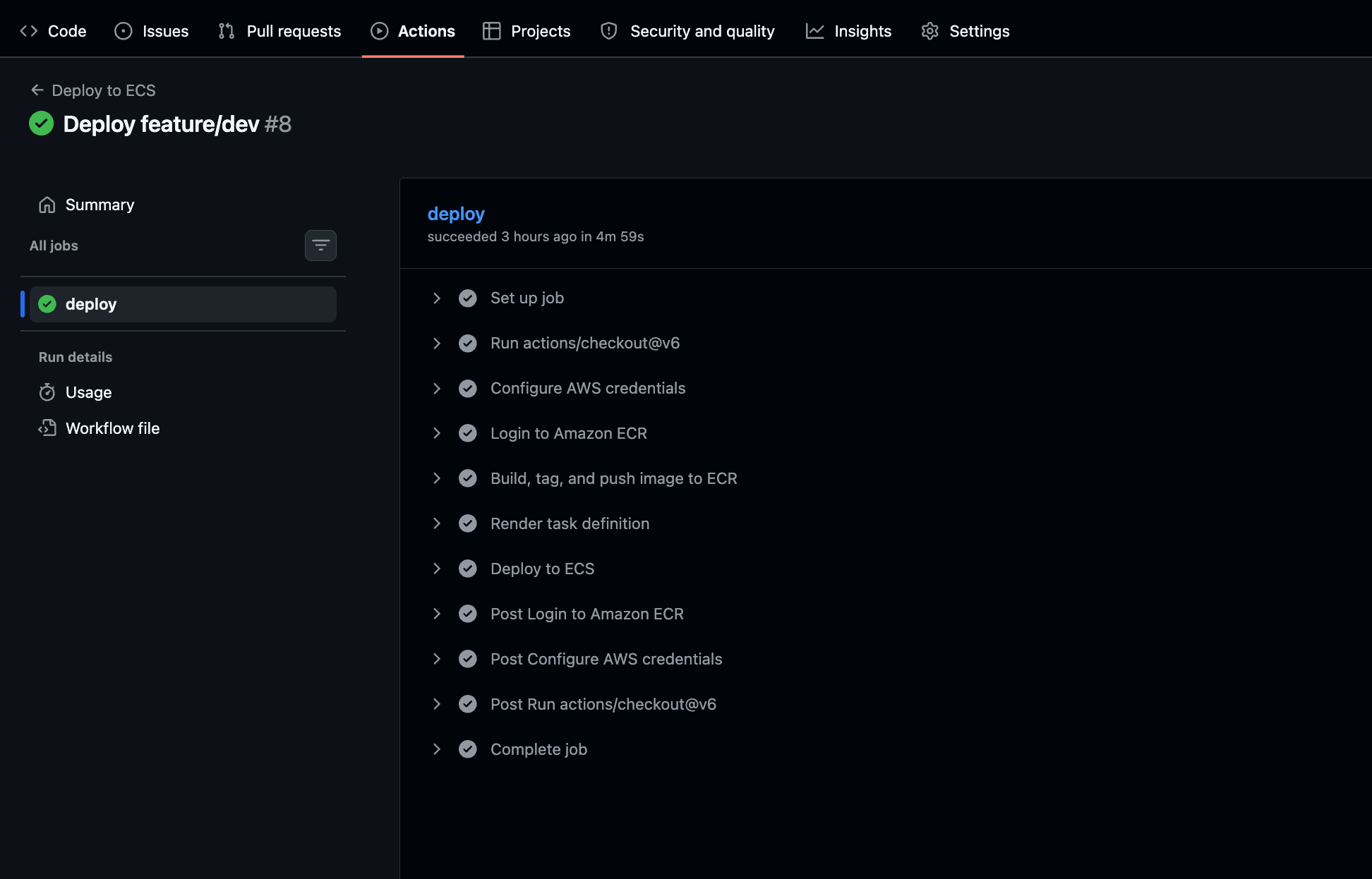
Task: Click Build, tag, and push image to ECR text
Action: (x=614, y=478)
